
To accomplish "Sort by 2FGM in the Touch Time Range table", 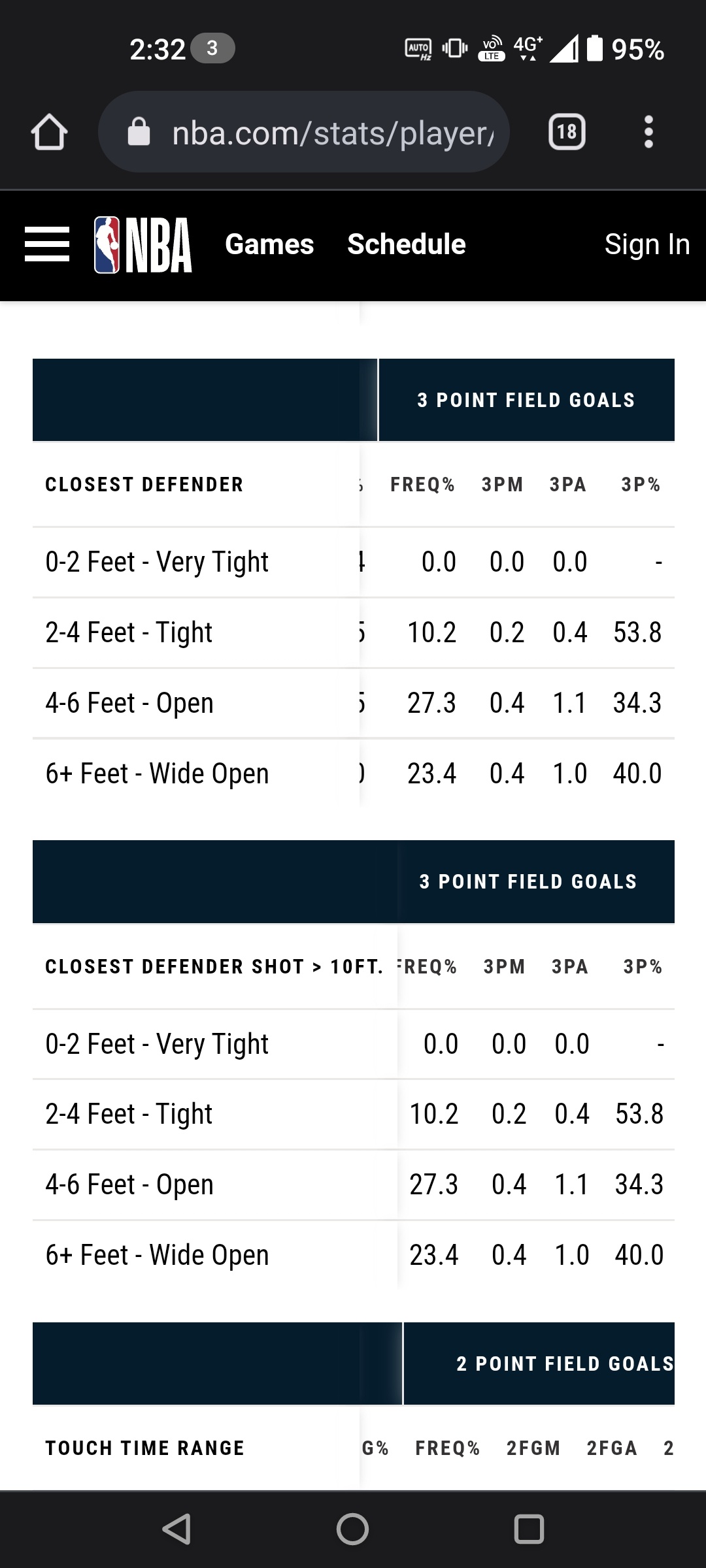I will pyautogui.click(x=533, y=1448).
